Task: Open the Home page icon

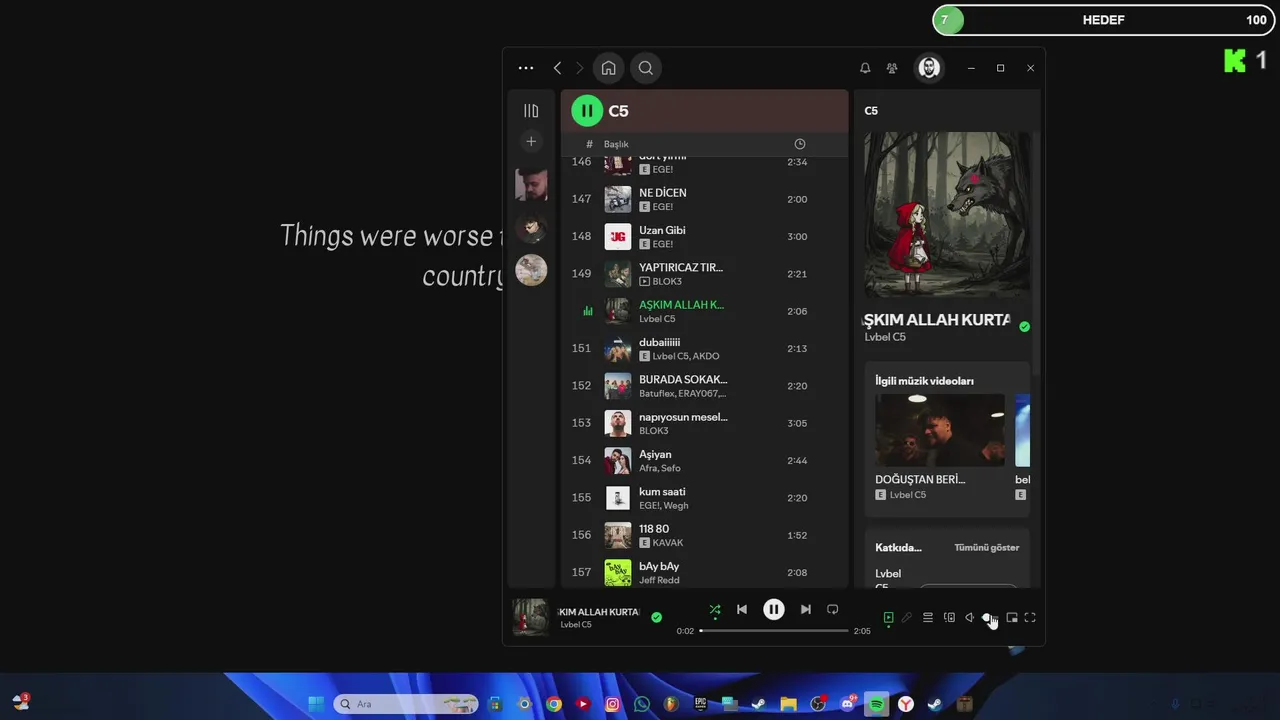Action: coord(608,68)
